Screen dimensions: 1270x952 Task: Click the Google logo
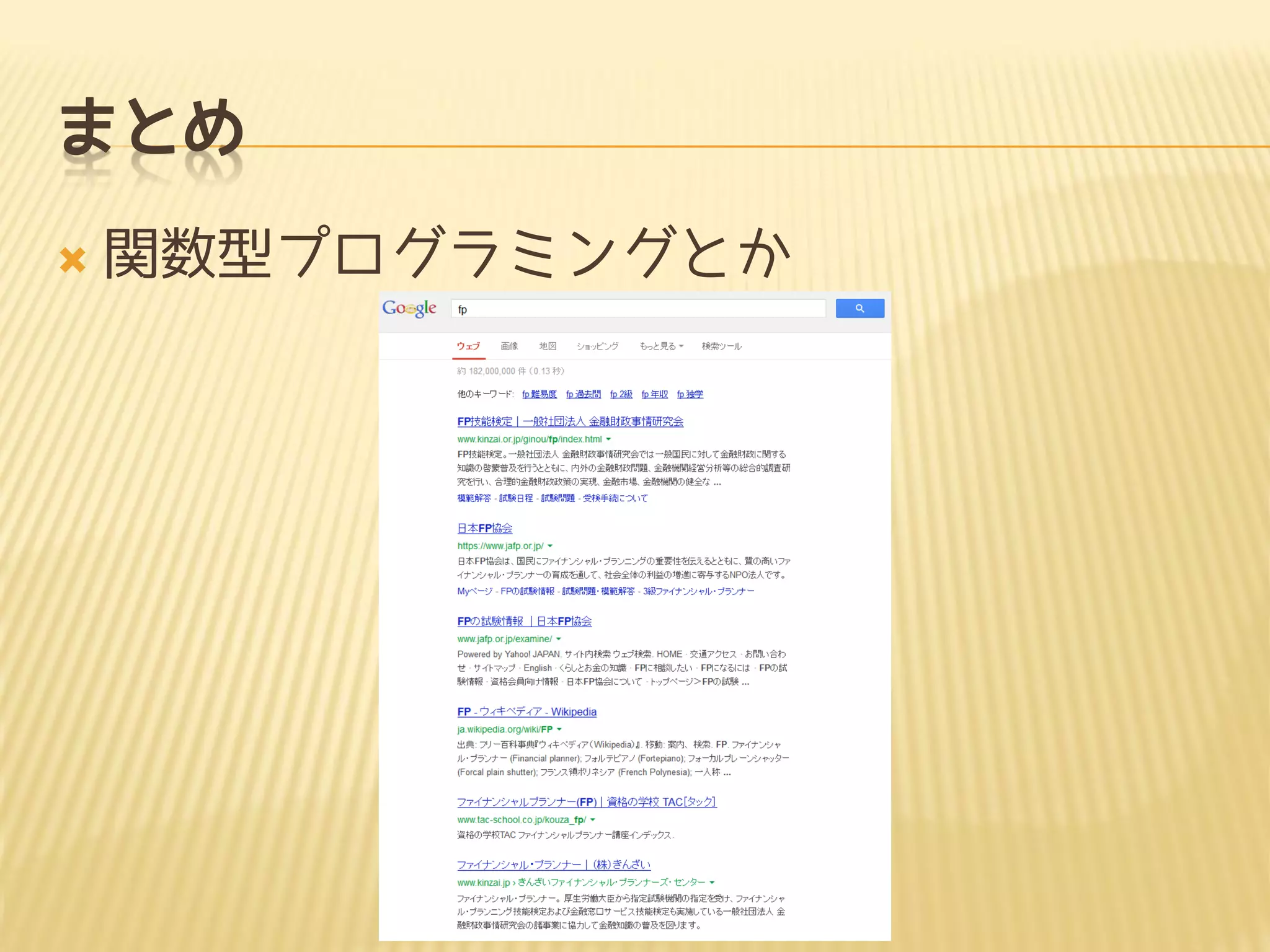(x=409, y=308)
